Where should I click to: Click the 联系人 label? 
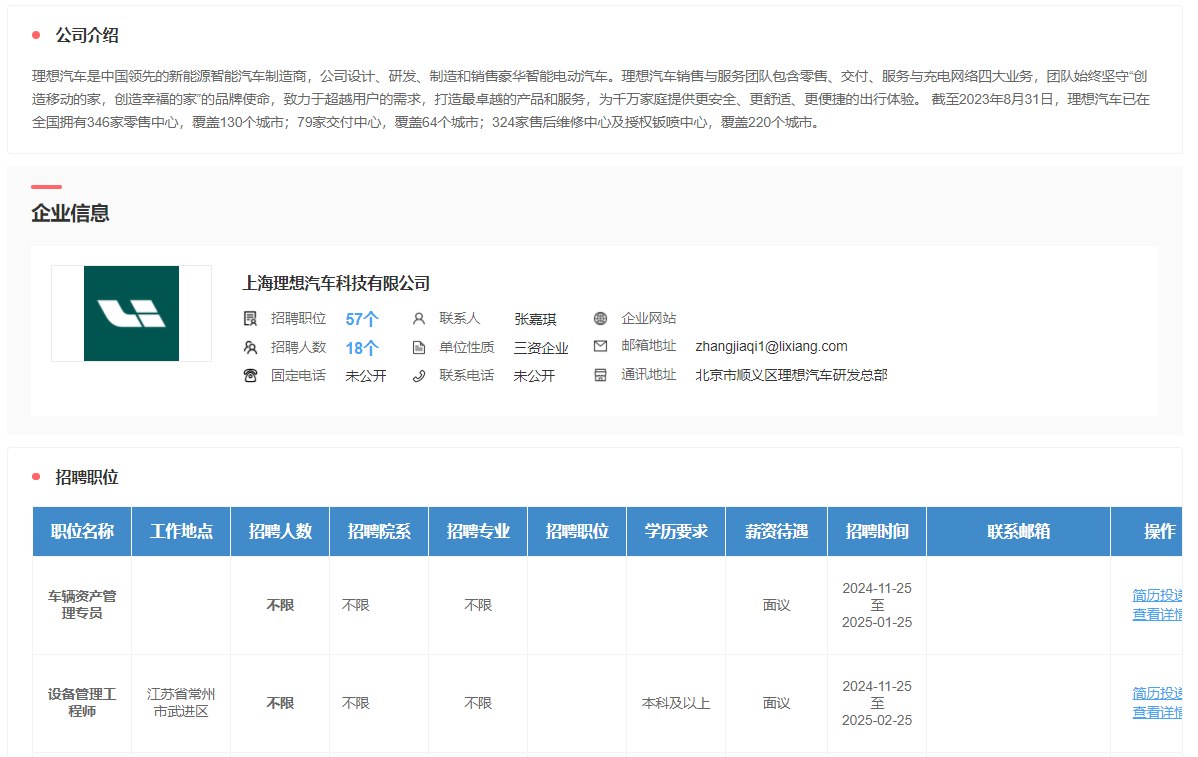(x=460, y=319)
